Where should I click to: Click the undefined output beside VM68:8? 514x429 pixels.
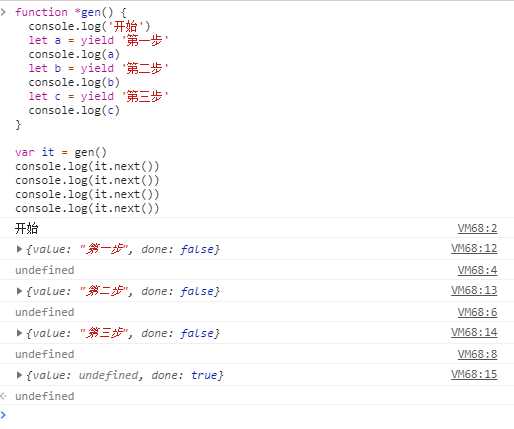click(x=45, y=354)
